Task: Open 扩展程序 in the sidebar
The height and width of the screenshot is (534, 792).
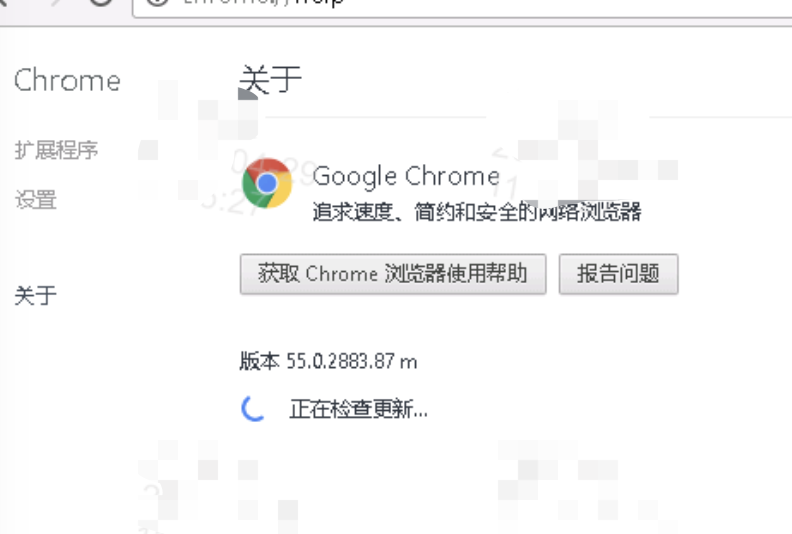Action: [56, 150]
